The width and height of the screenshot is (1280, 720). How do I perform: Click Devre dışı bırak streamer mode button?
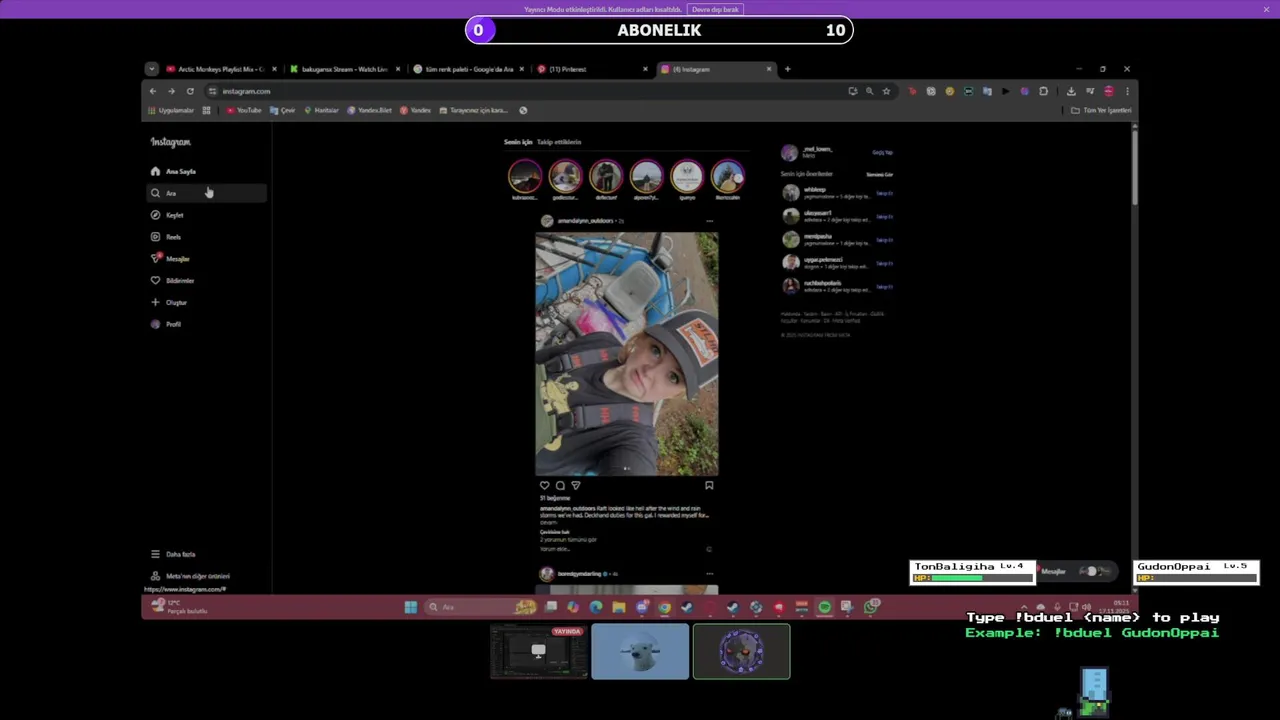[715, 9]
